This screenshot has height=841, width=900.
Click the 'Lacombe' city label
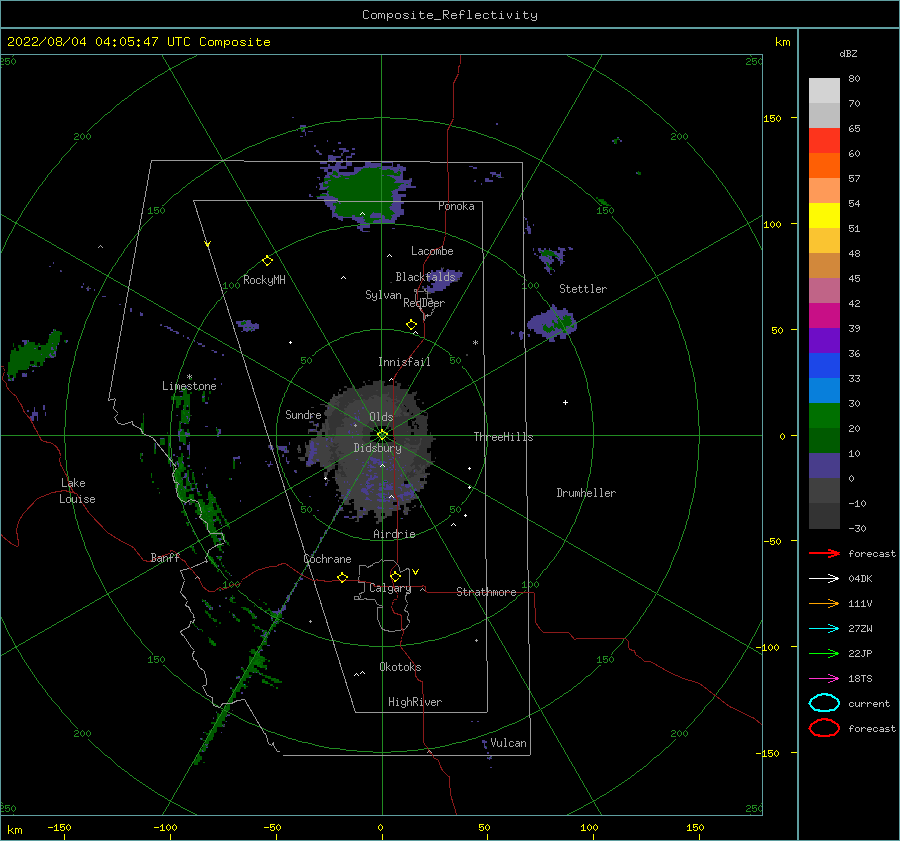(432, 251)
